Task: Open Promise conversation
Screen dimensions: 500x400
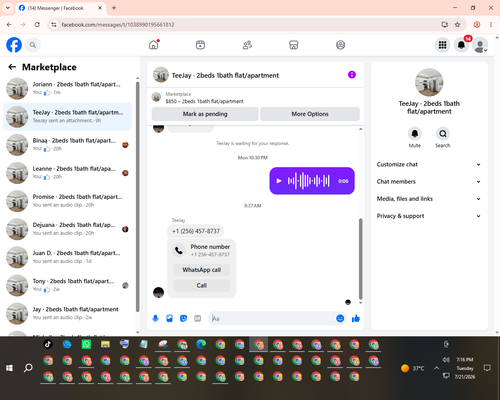Action: click(67, 201)
